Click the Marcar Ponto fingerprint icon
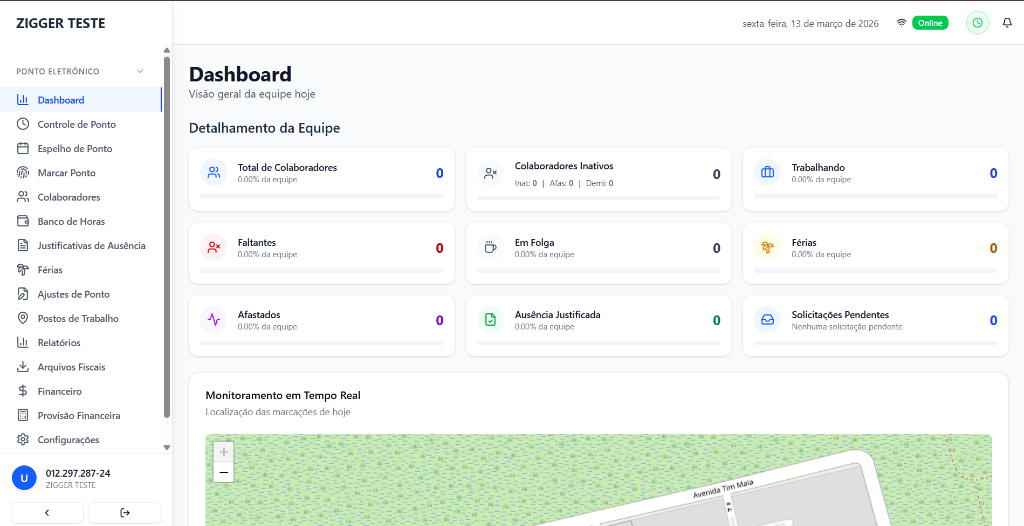1024x526 pixels. click(x=23, y=173)
